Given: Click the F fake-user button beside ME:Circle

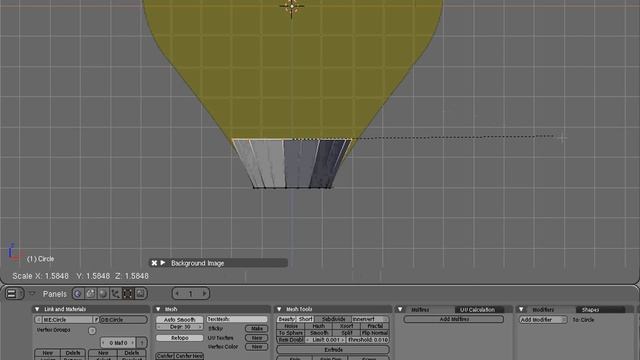Looking at the screenshot, I should 96,320.
